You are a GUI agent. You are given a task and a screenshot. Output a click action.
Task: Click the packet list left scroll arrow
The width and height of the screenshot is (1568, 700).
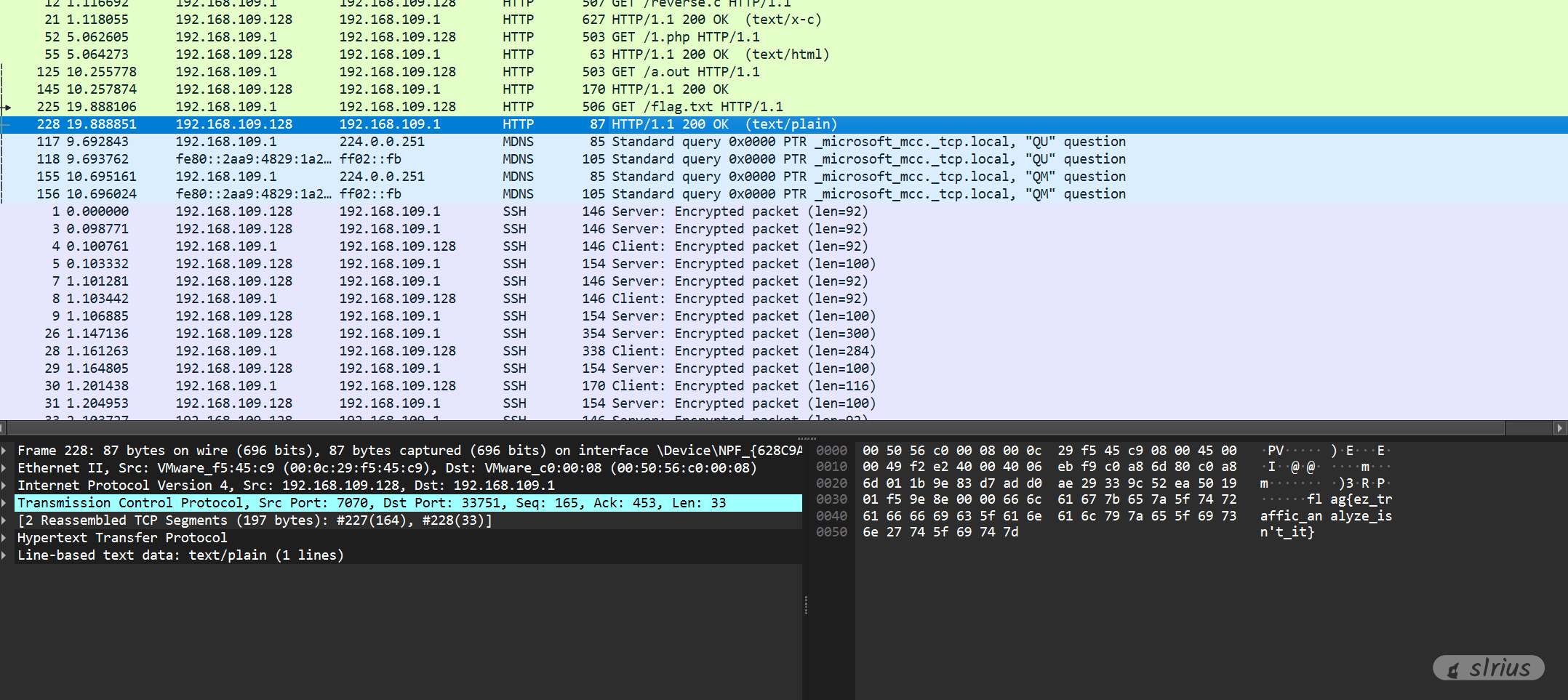(x=4, y=428)
